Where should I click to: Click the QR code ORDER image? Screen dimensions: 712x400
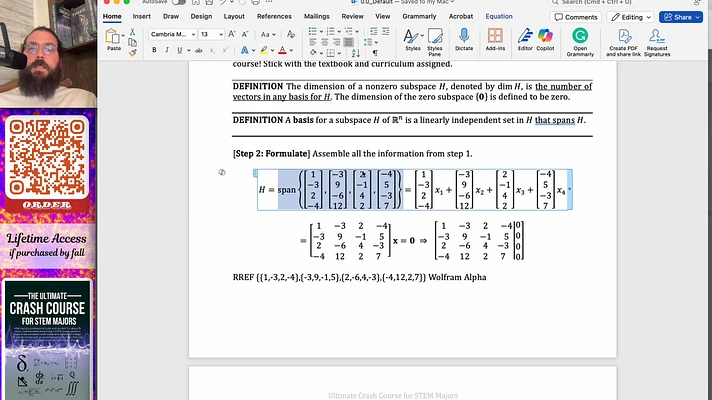click(47, 163)
